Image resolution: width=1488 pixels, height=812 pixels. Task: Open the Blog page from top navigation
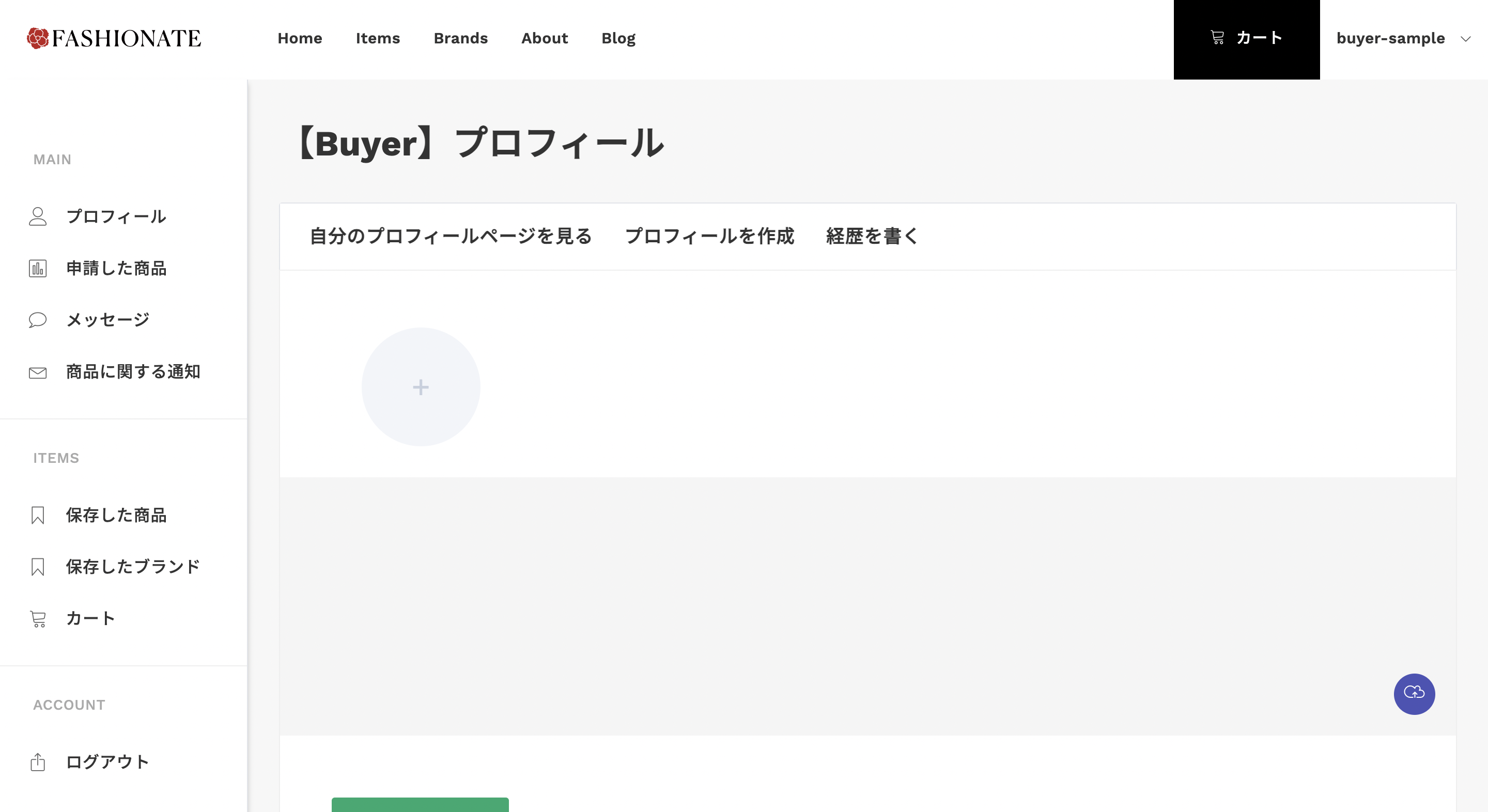tap(618, 38)
